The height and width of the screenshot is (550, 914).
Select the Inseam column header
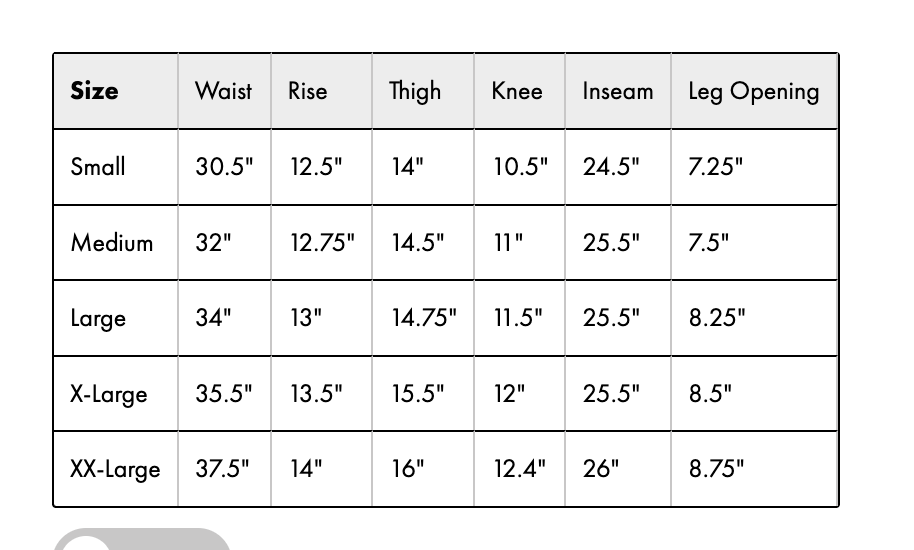(618, 91)
